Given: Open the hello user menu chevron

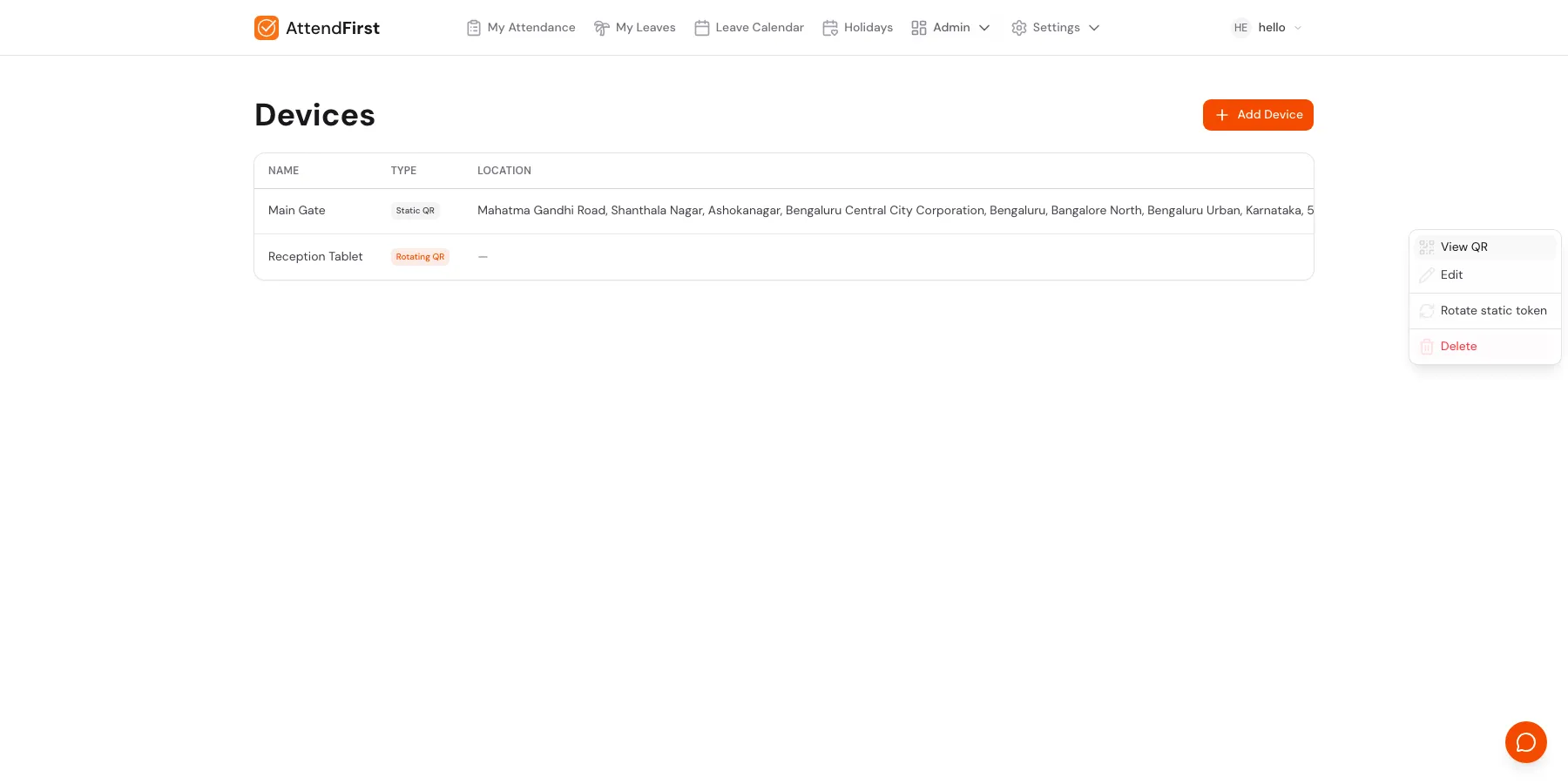Looking at the screenshot, I should [1298, 28].
